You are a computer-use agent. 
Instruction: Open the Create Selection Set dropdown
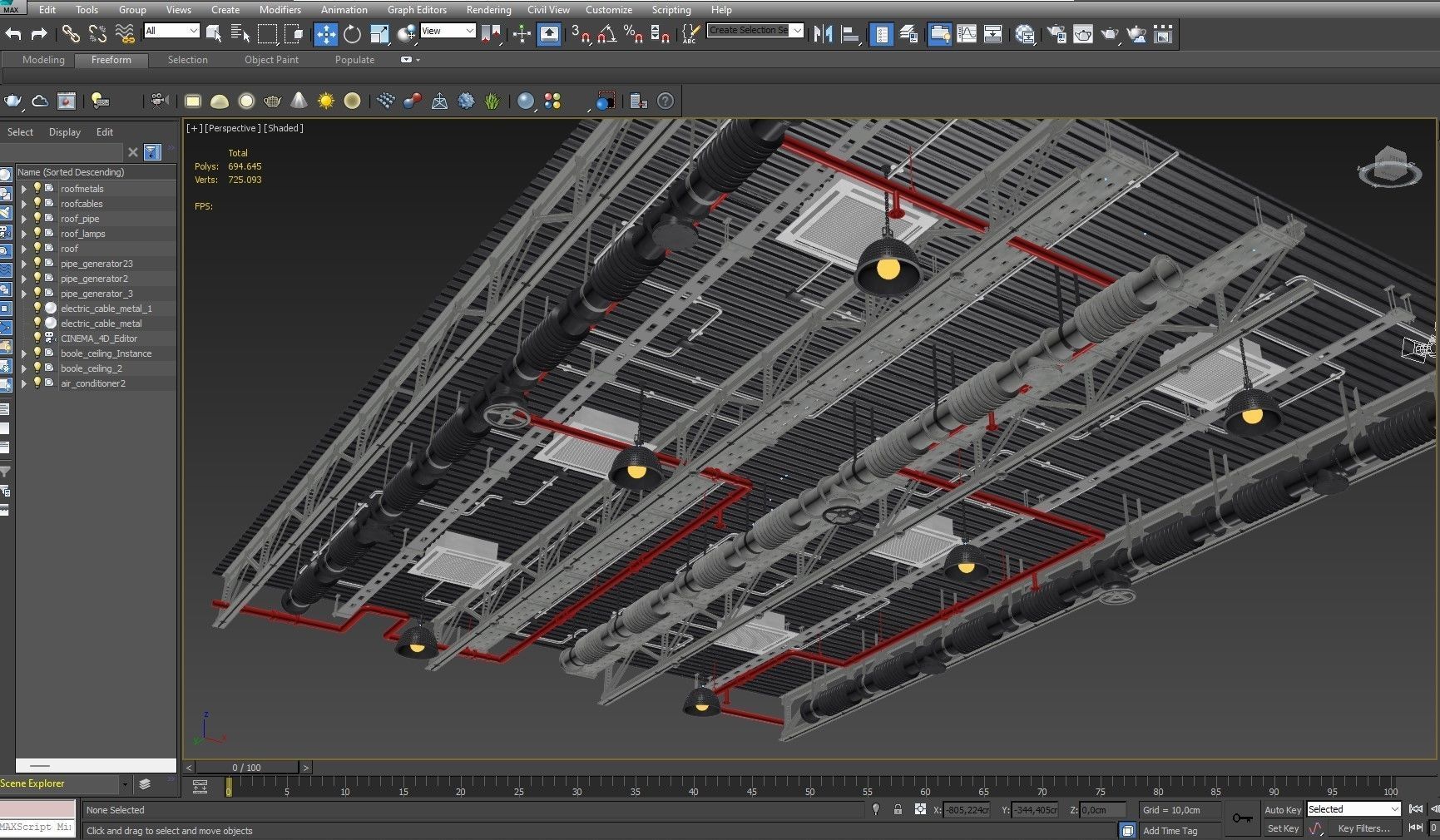click(755, 31)
